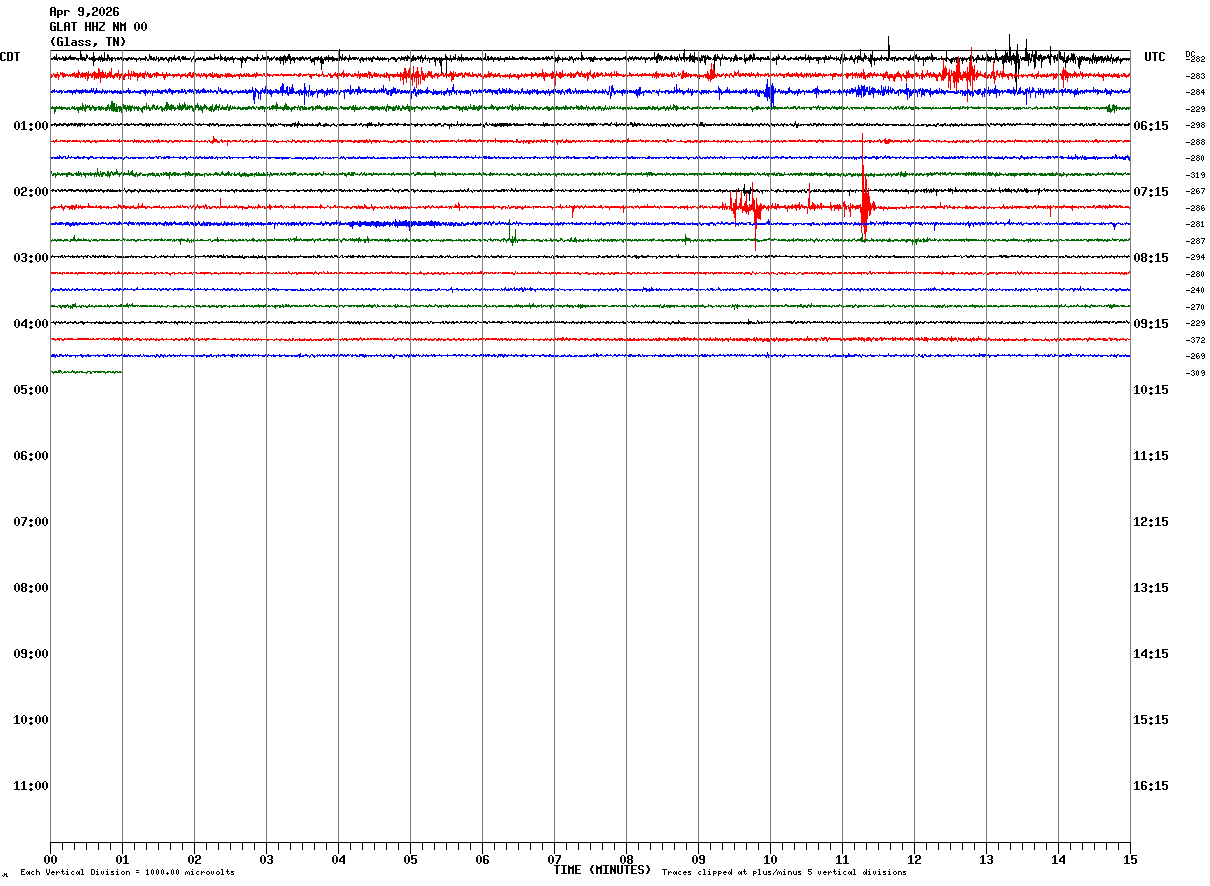The width and height of the screenshot is (1210, 886).
Task: Click the DC offset header label
Action: pos(1190,54)
